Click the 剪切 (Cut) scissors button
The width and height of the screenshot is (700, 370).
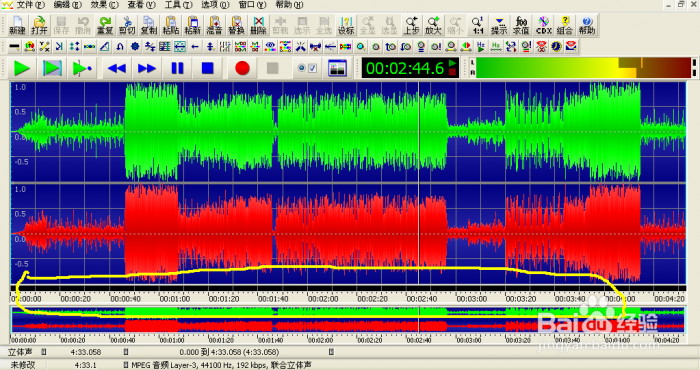click(127, 25)
